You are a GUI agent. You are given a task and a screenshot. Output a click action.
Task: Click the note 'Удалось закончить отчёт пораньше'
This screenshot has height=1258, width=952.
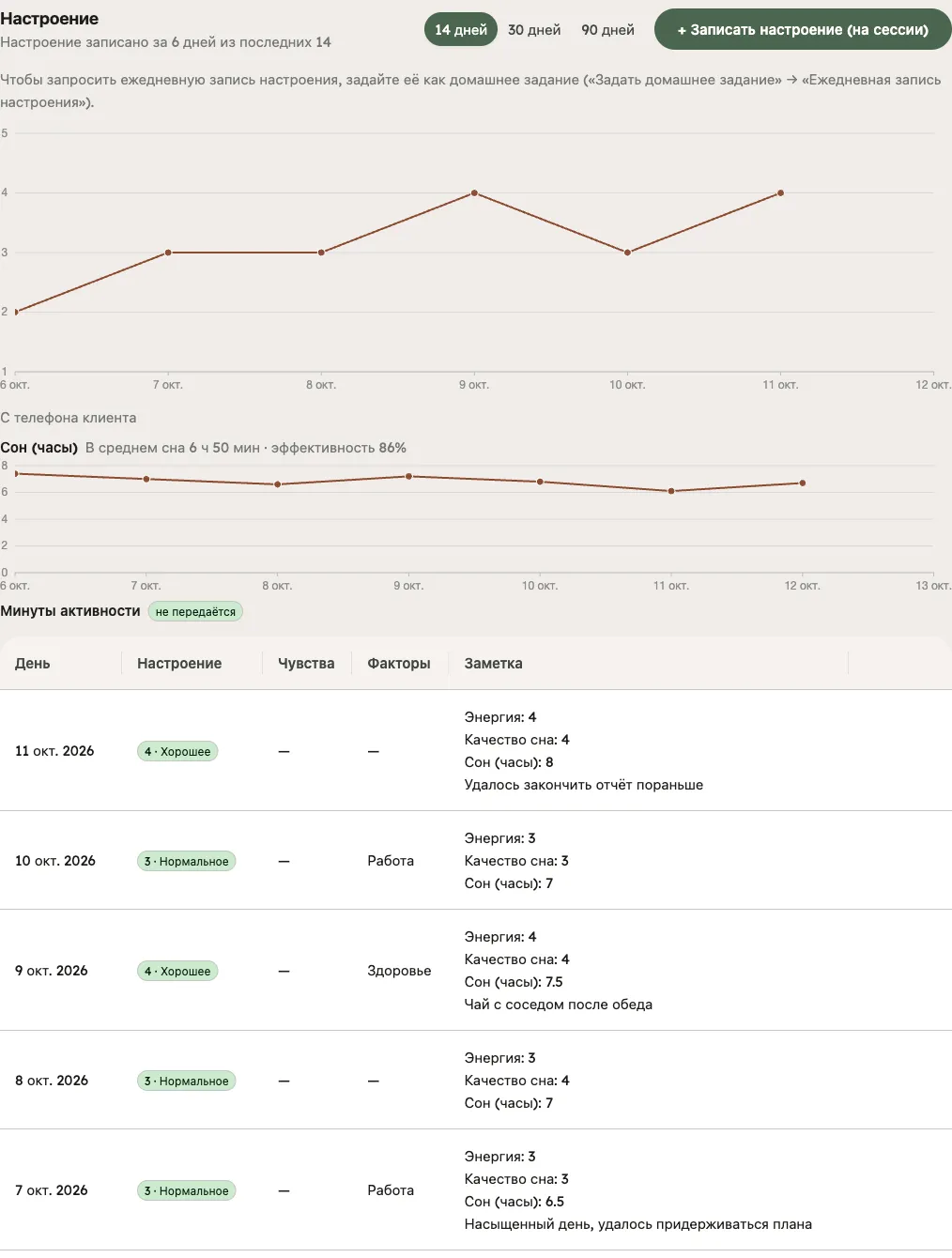pos(584,785)
